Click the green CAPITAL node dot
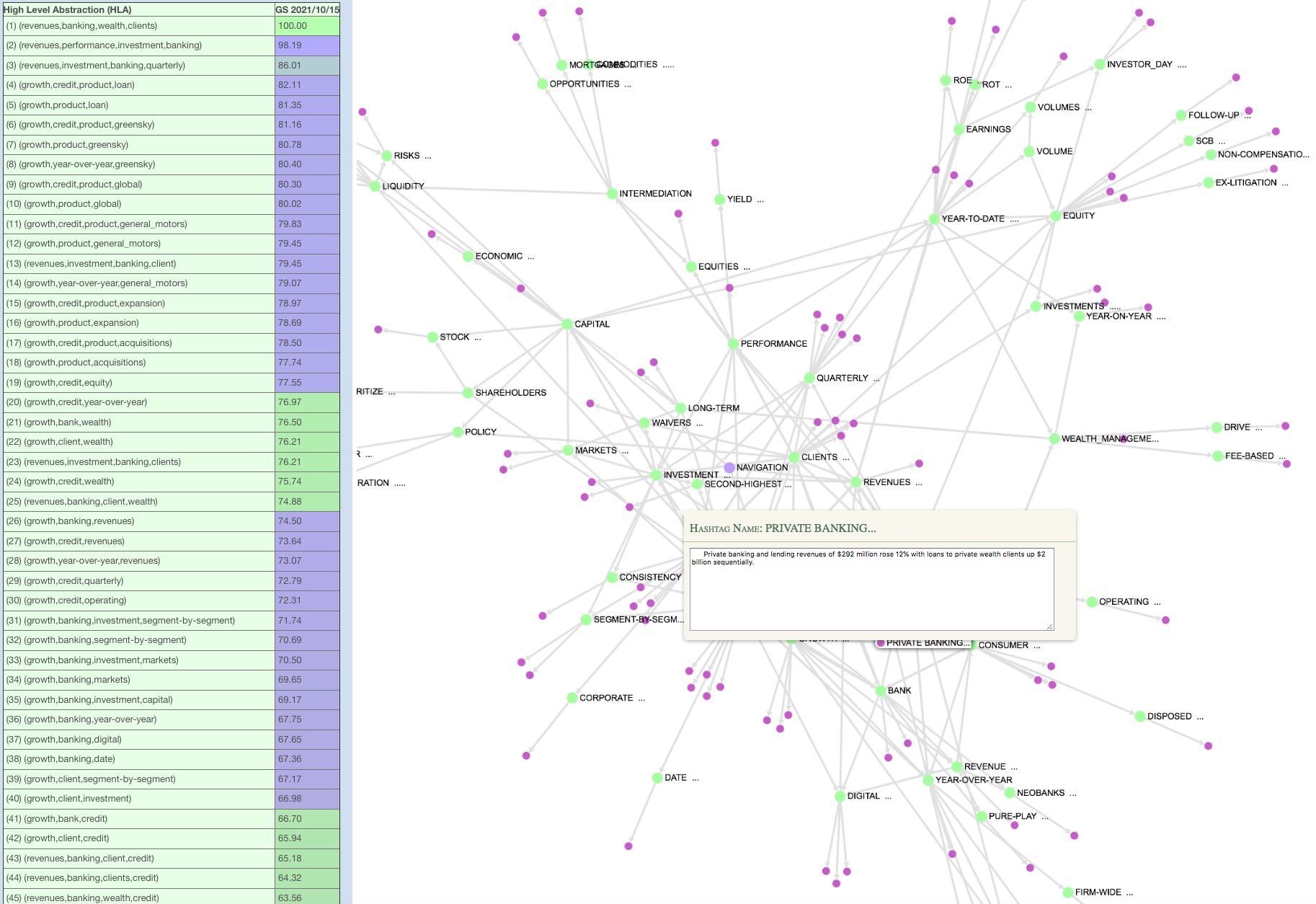1316x904 pixels. tap(567, 324)
